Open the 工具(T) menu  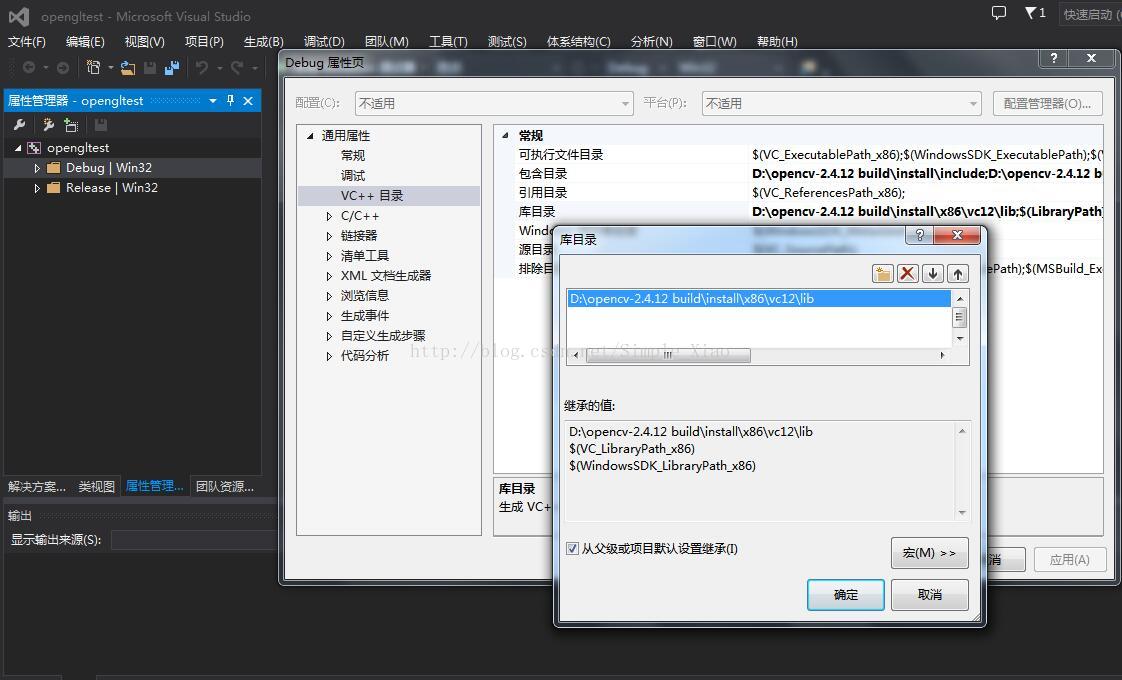448,42
